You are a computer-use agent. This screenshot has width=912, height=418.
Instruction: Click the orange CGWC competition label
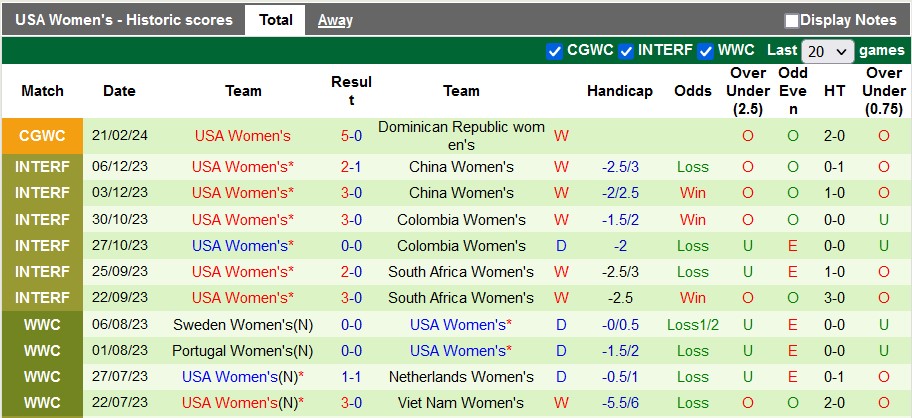pyautogui.click(x=42, y=136)
